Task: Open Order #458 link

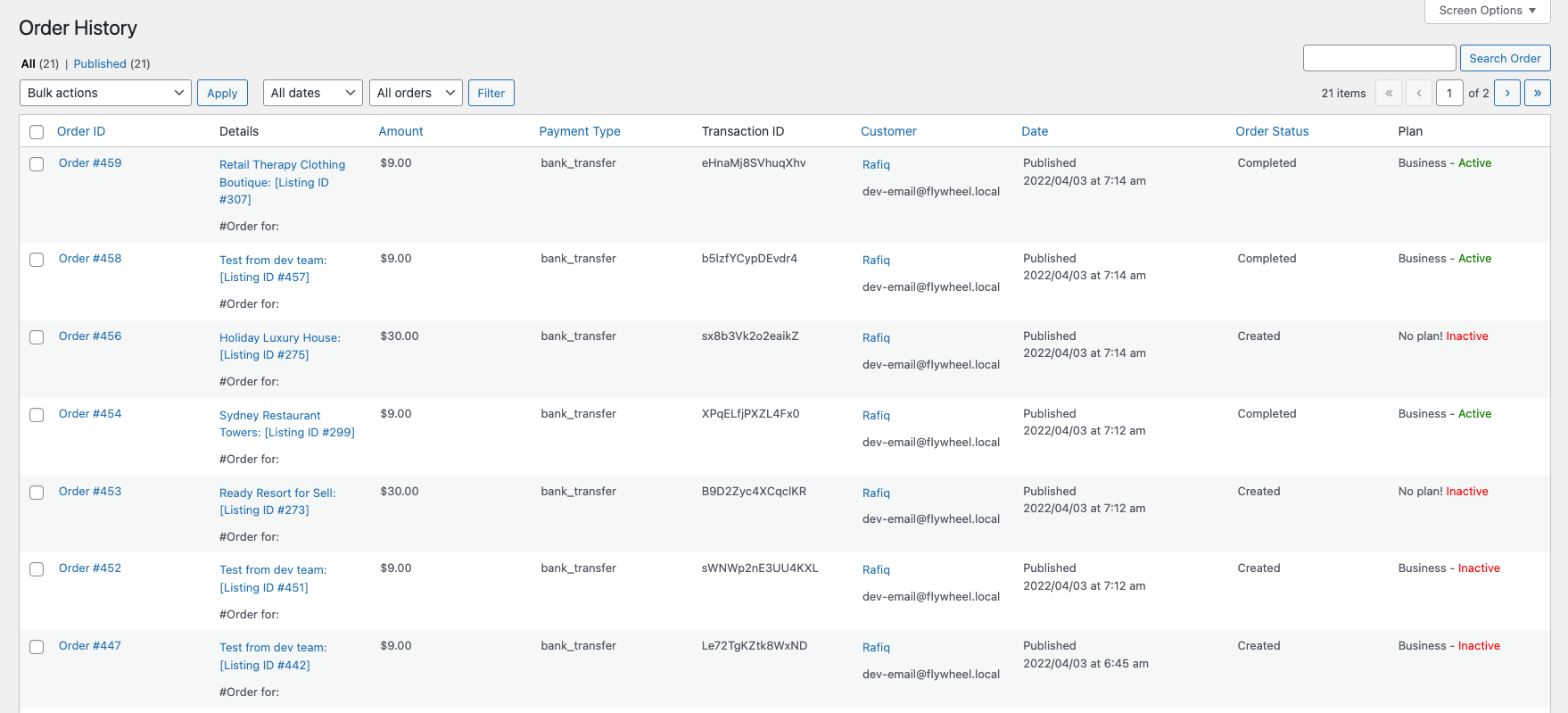Action: click(90, 259)
